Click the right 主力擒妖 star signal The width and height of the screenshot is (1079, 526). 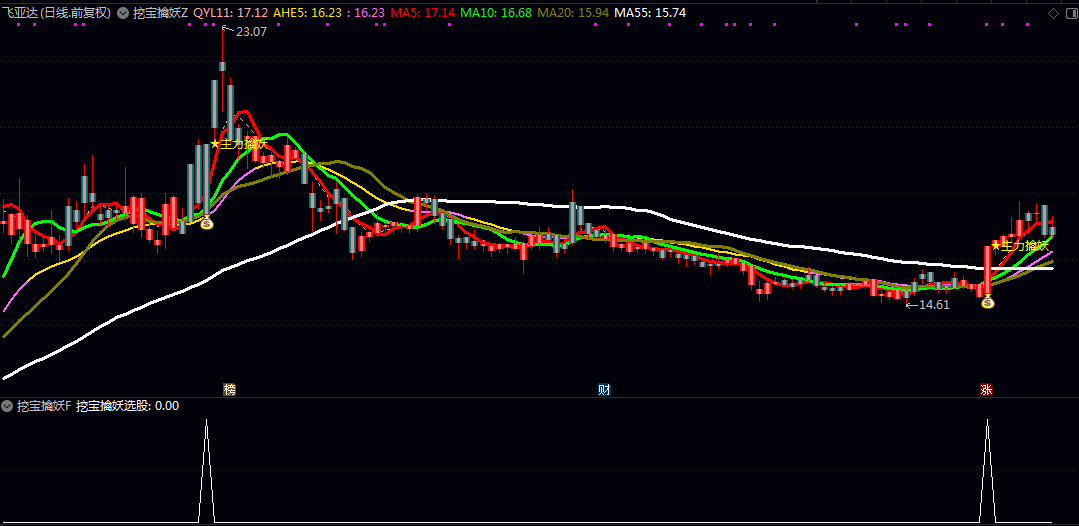(x=1020, y=245)
